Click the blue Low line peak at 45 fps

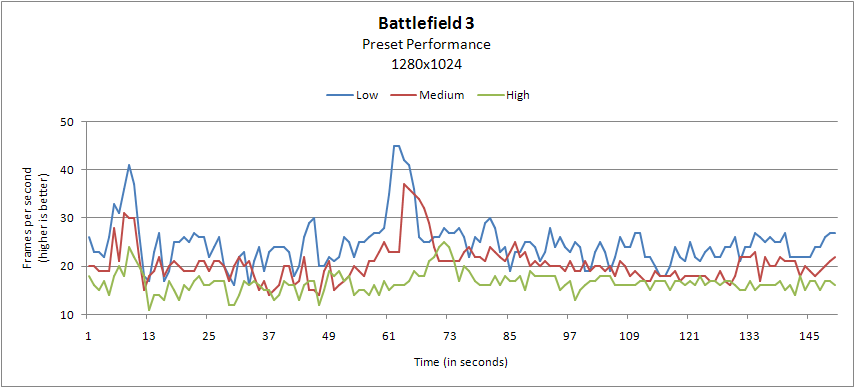coord(396,146)
